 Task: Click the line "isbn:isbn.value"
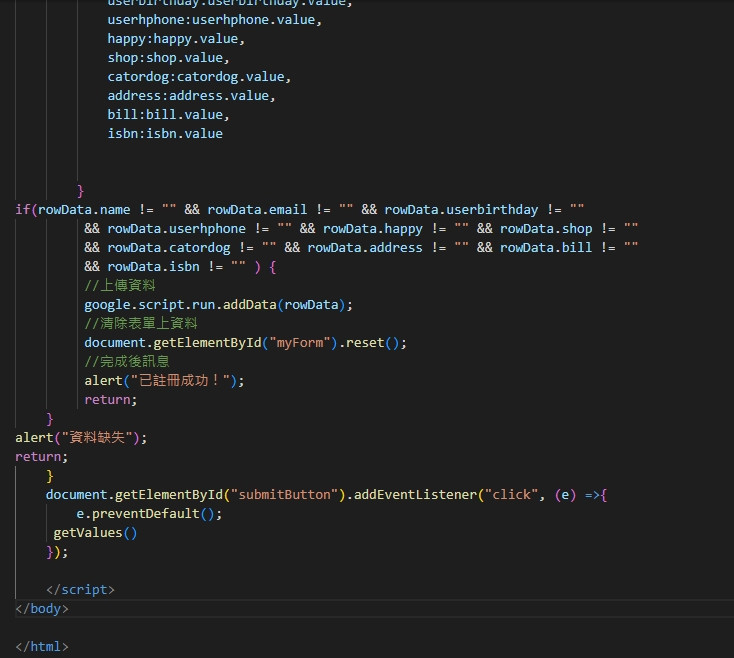165,134
